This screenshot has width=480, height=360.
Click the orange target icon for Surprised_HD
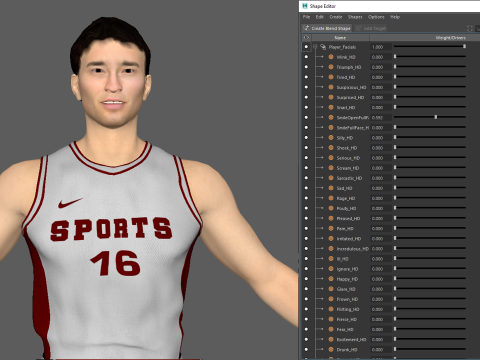[331, 97]
